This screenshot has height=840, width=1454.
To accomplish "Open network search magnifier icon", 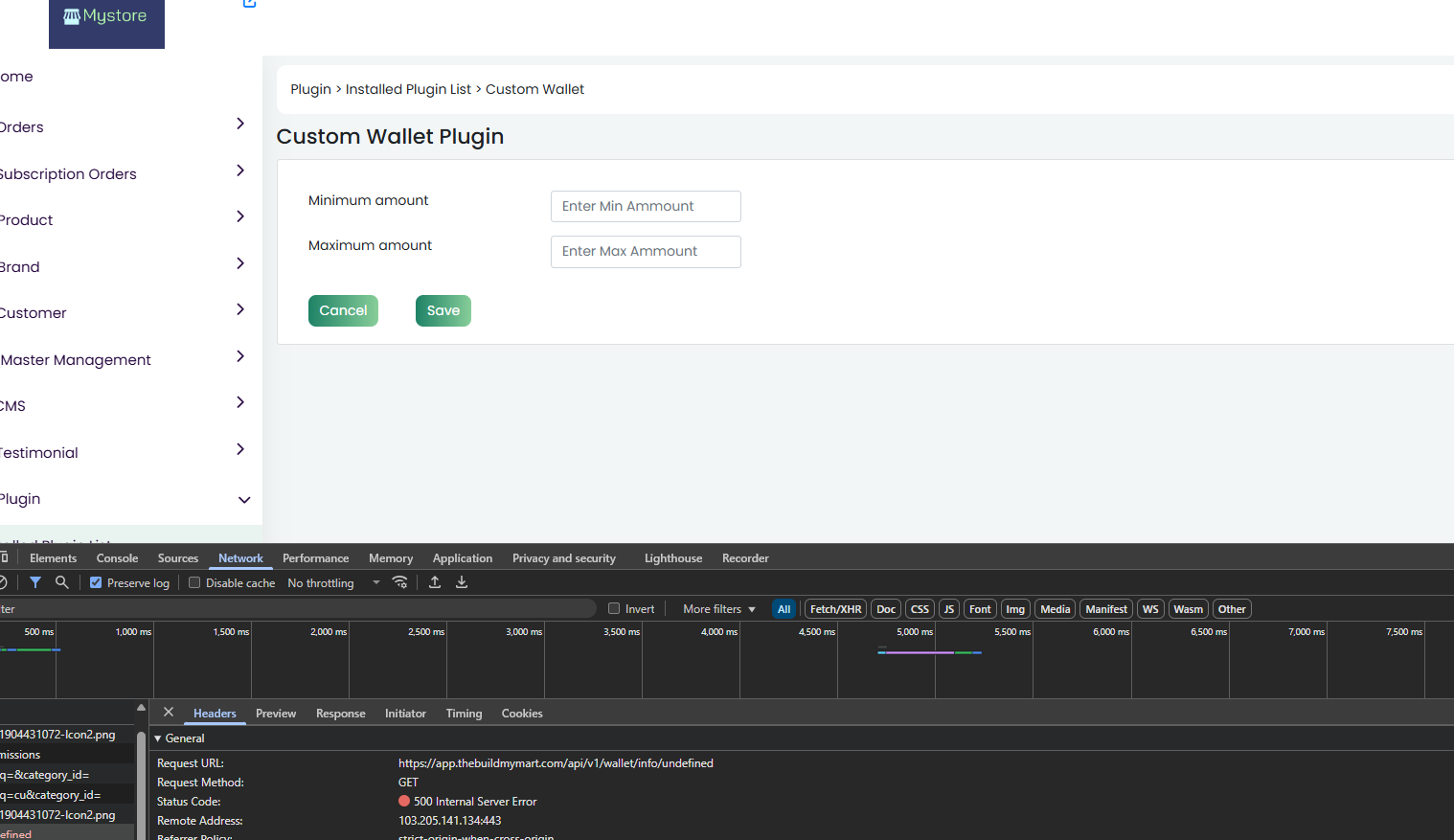I will (x=62, y=582).
